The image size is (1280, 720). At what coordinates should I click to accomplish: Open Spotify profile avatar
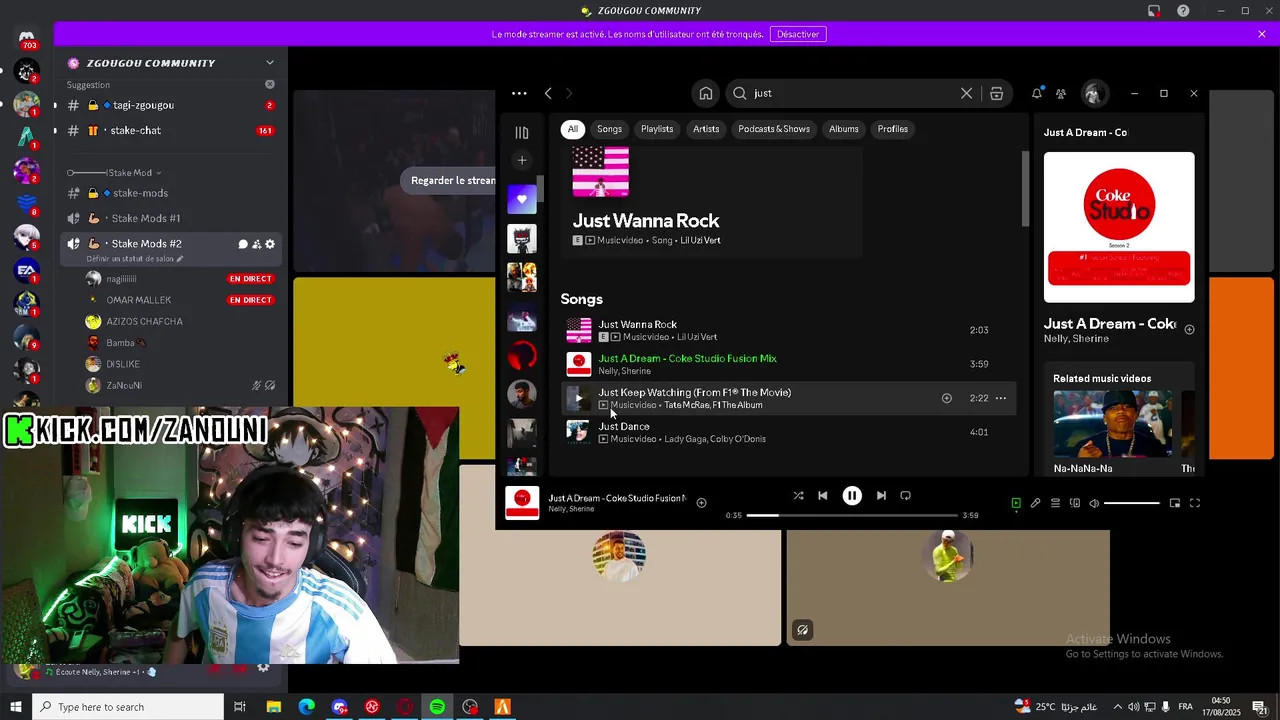coord(1094,93)
